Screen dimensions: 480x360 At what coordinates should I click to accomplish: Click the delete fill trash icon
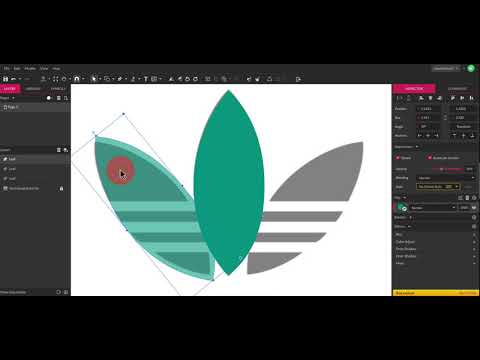pyautogui.click(x=467, y=198)
